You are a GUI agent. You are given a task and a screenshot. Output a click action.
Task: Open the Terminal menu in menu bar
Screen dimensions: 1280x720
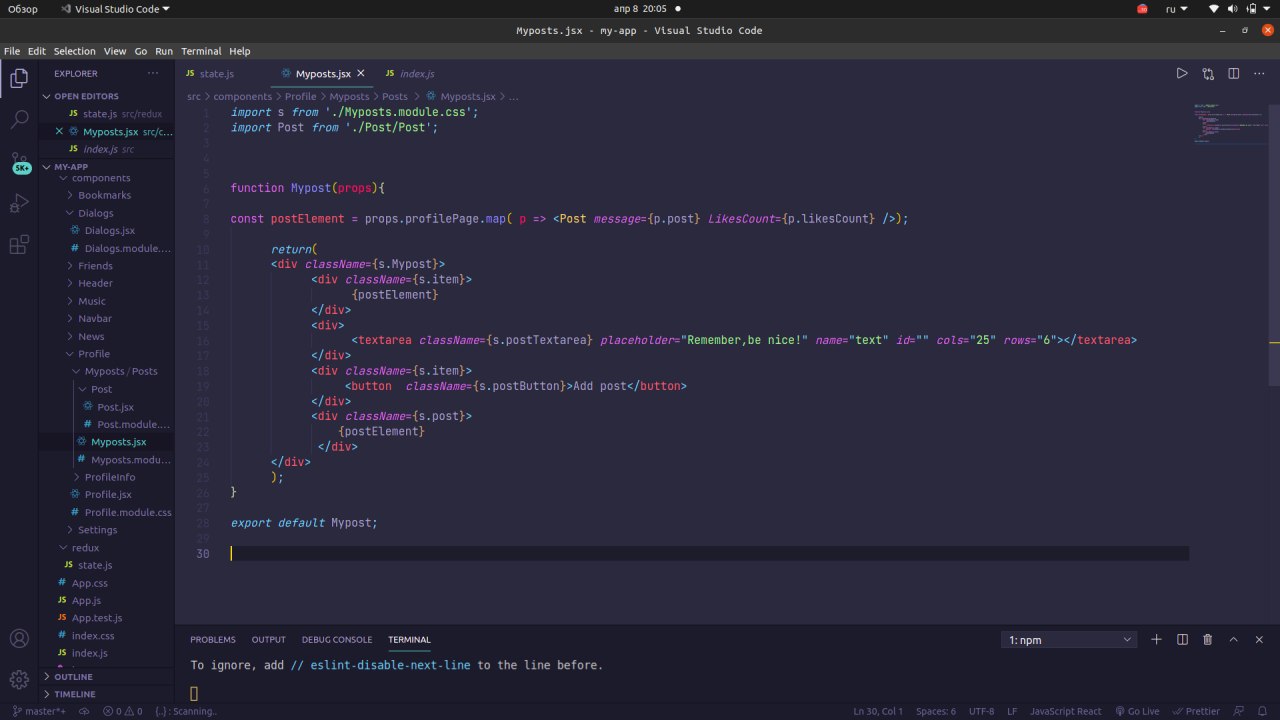[x=201, y=51]
